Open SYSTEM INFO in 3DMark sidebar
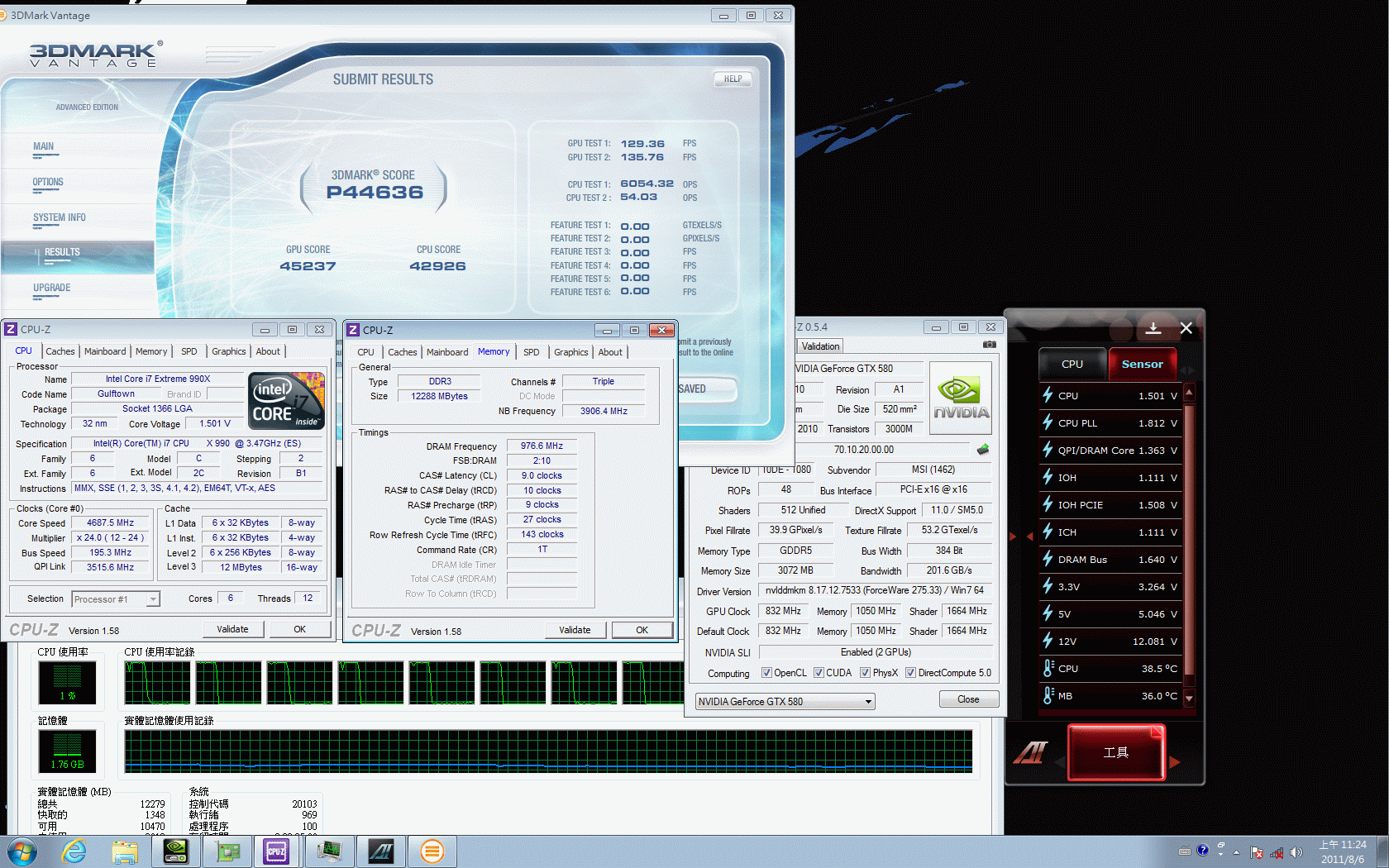1389x868 pixels. 60,217
